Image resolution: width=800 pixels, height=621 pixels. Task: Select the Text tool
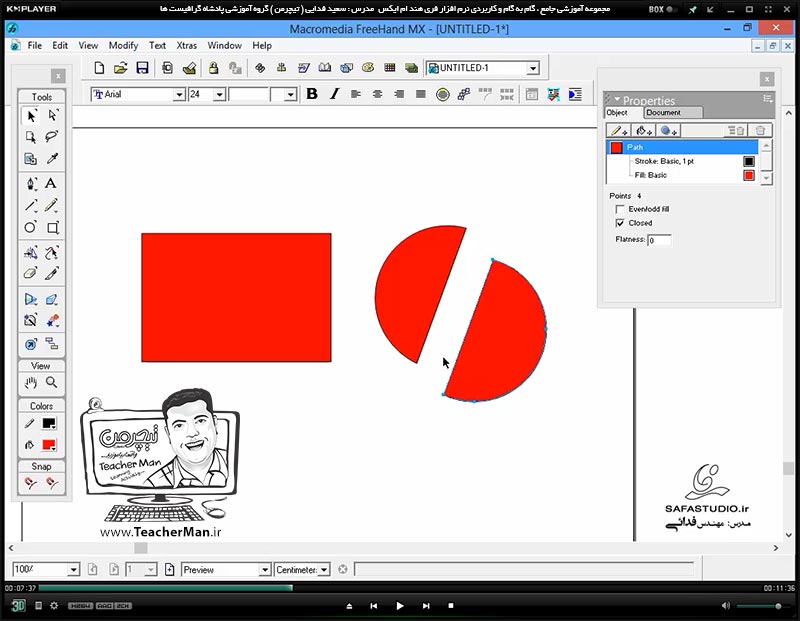coord(51,183)
